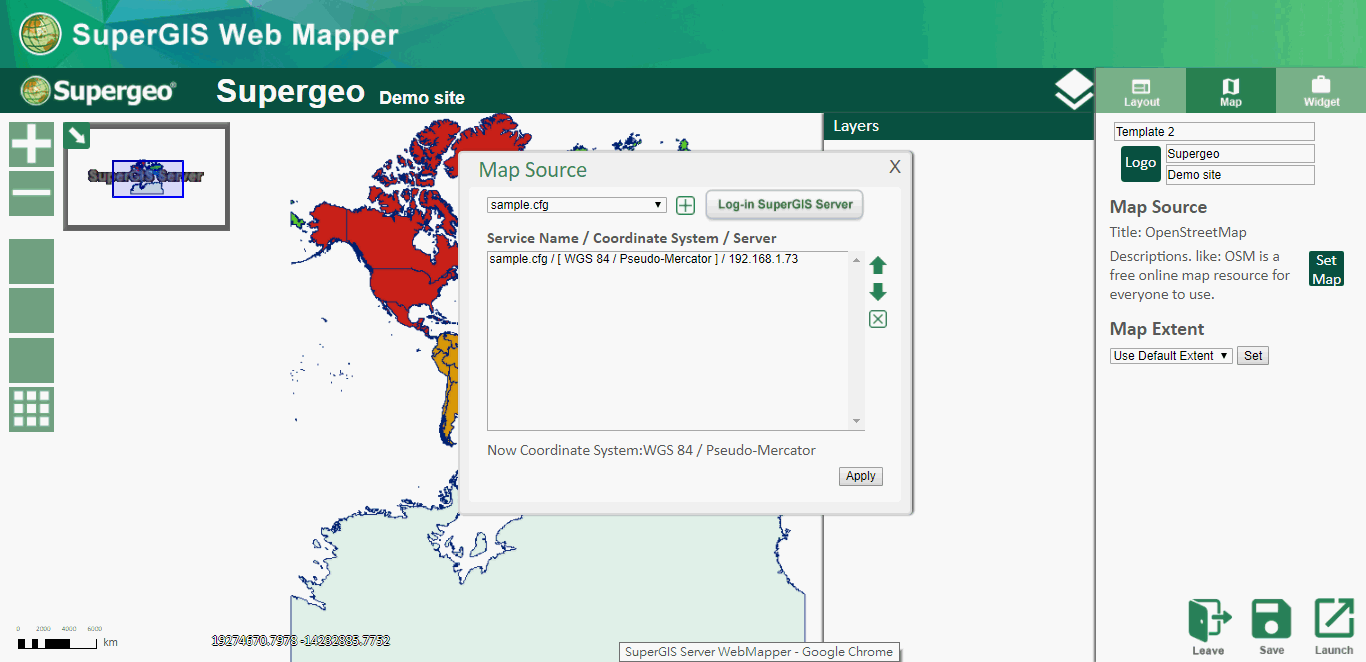Switch to the Layout tab
This screenshot has width=1366, height=662.
[x=1141, y=91]
